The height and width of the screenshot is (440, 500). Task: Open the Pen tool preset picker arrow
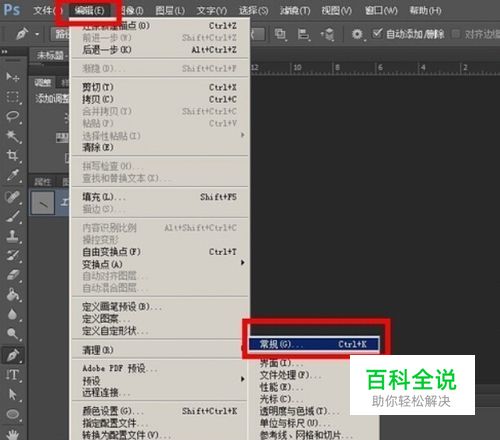pos(37,34)
